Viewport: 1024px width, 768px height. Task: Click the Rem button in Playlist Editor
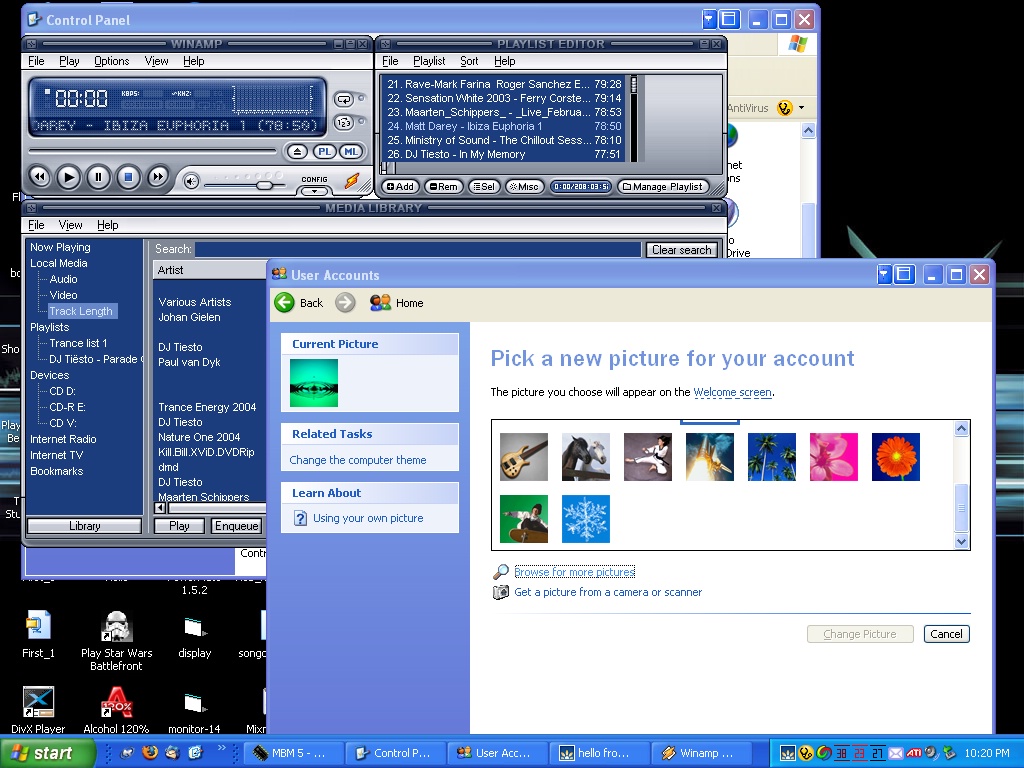pos(443,187)
